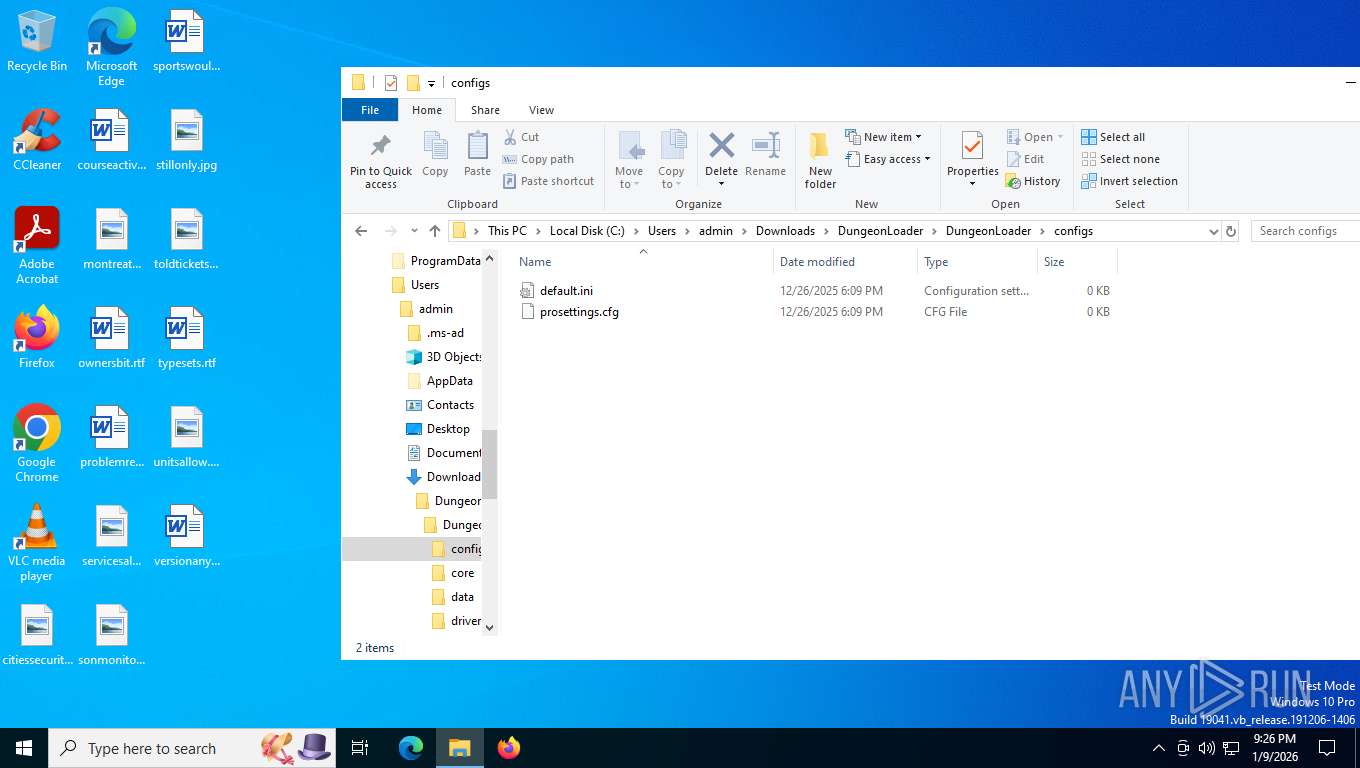Click the navigation pane scroll up arrow
Screen dimensions: 1360x768
[489, 259]
